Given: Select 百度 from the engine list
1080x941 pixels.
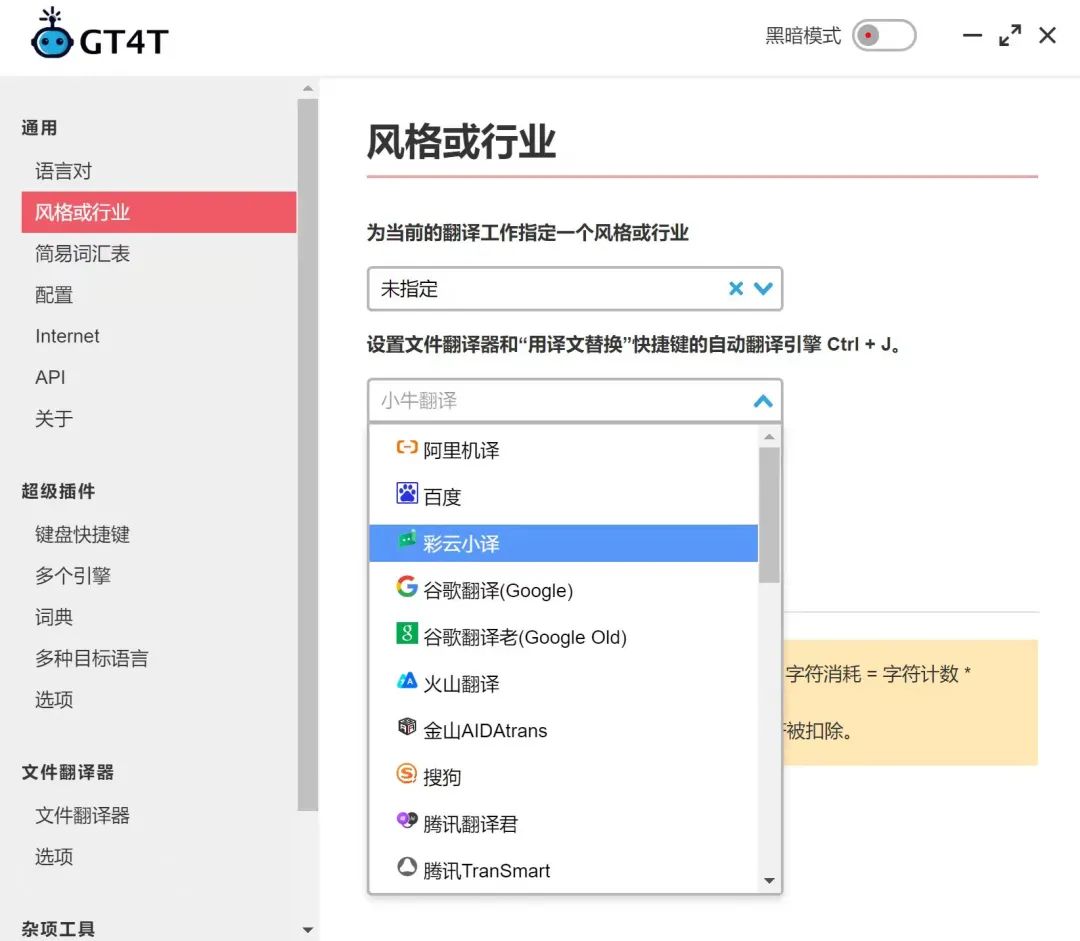Looking at the screenshot, I should coord(563,497).
